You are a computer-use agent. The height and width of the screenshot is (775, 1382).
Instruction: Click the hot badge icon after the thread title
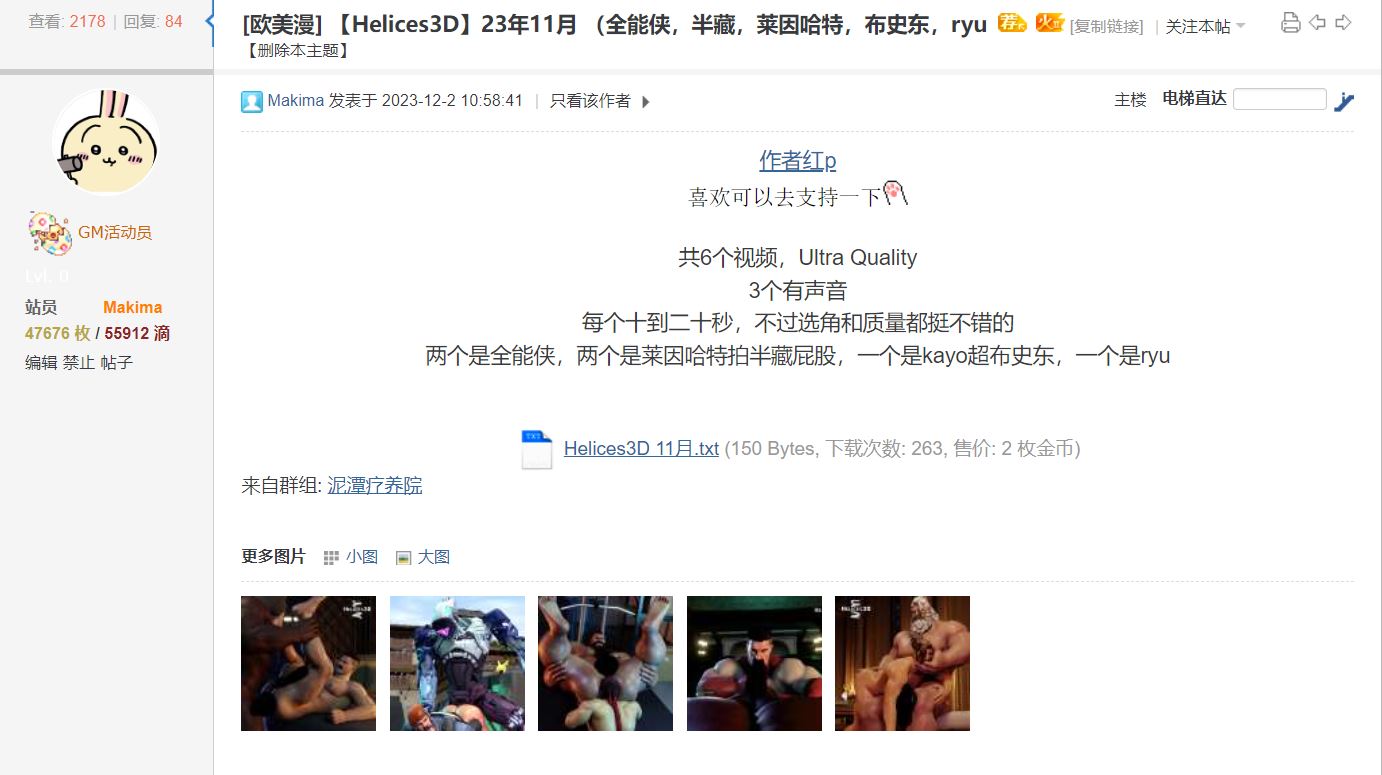coord(1049,24)
